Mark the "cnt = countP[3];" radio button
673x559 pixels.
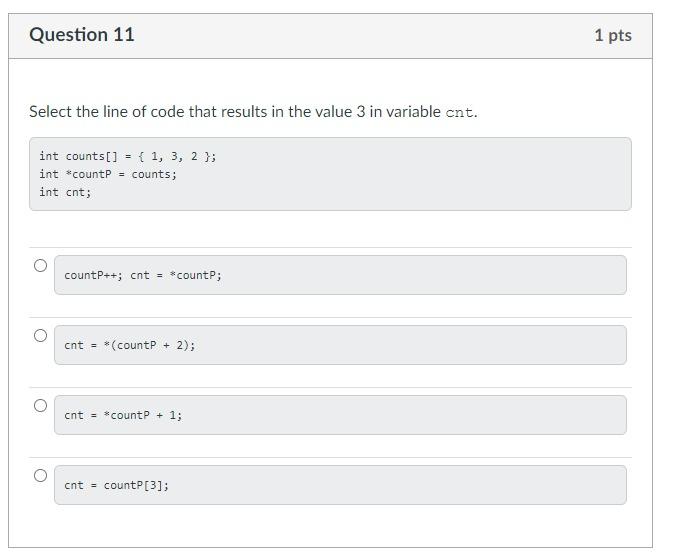point(40,475)
